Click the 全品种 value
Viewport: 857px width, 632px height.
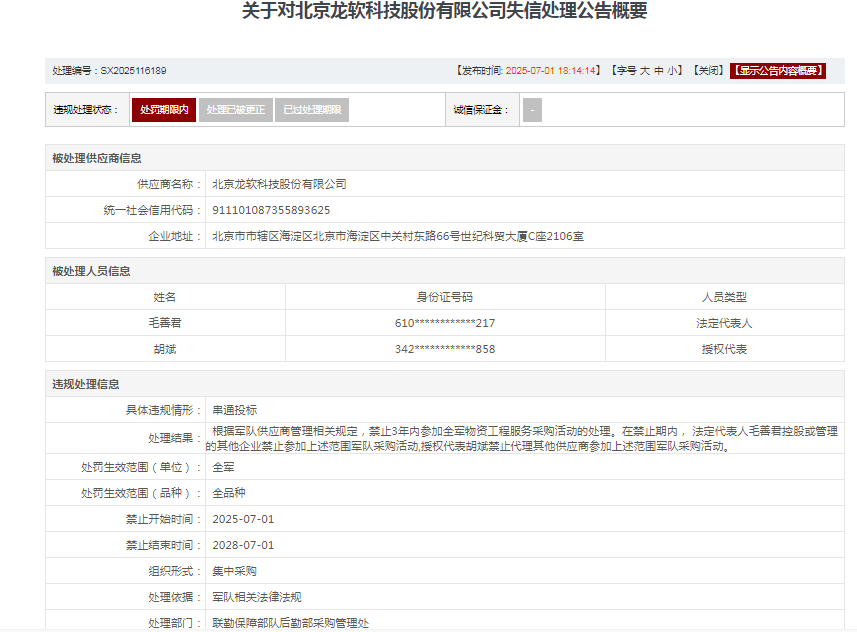click(x=229, y=494)
